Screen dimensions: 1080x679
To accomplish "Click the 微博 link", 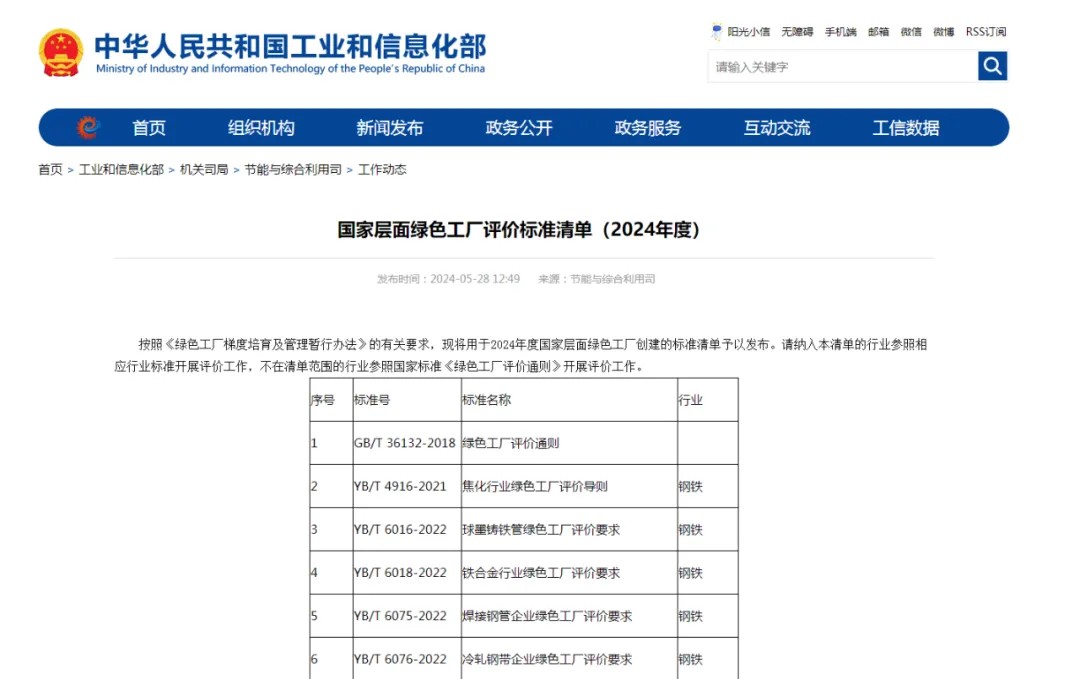I will click(x=944, y=32).
